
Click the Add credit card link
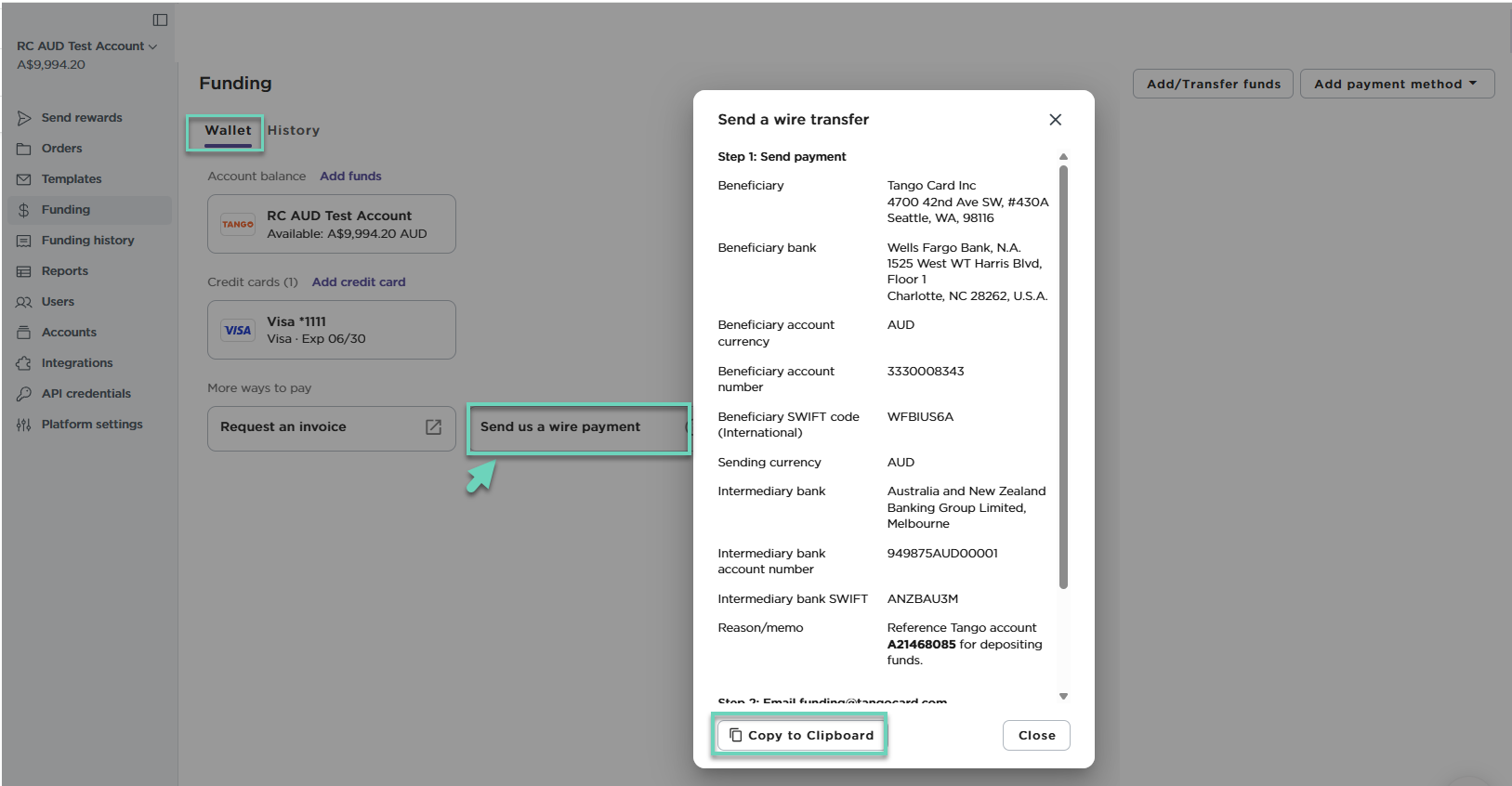(359, 282)
